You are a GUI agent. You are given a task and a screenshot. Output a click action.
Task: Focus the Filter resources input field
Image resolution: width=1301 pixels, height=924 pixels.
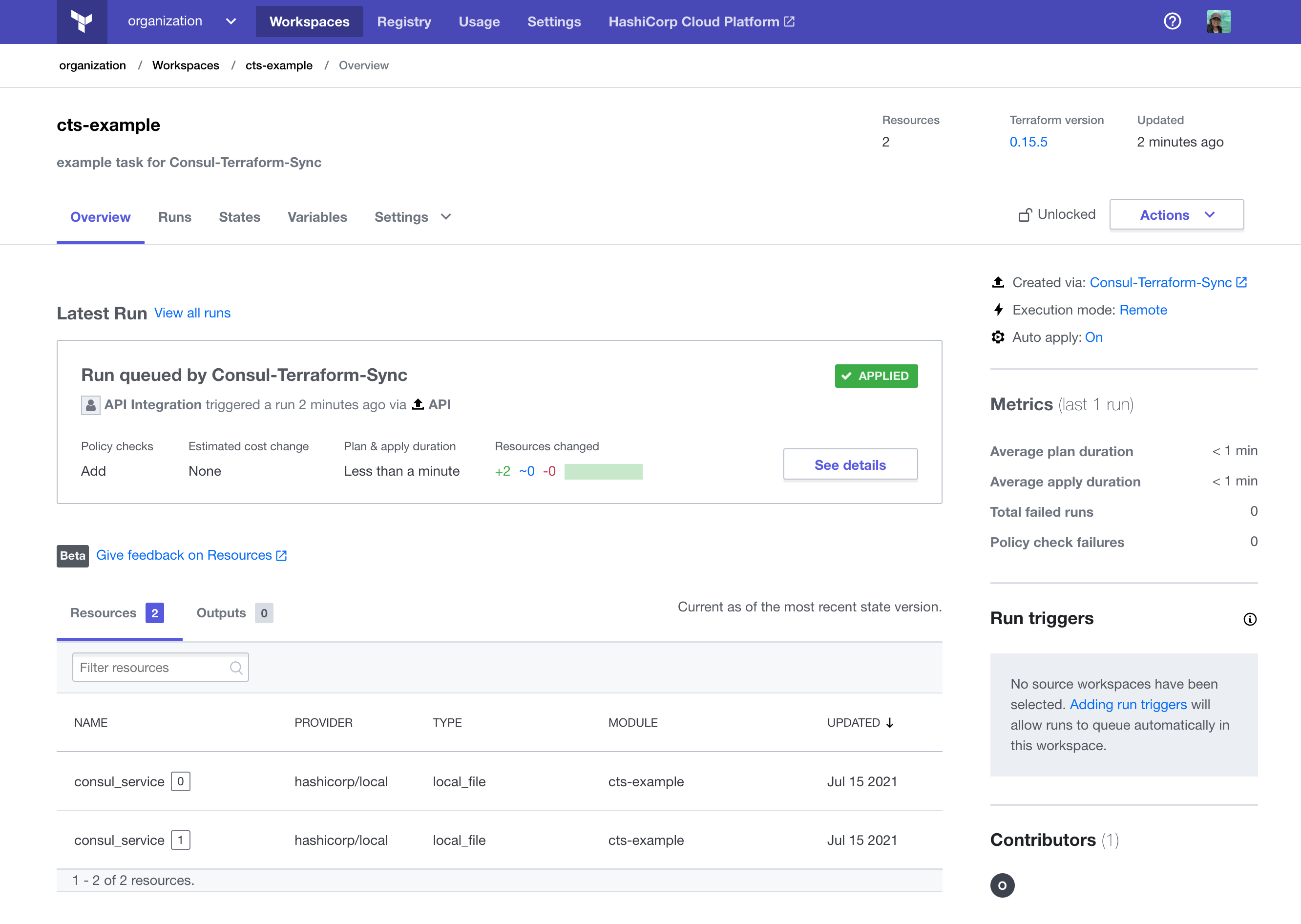coord(160,668)
